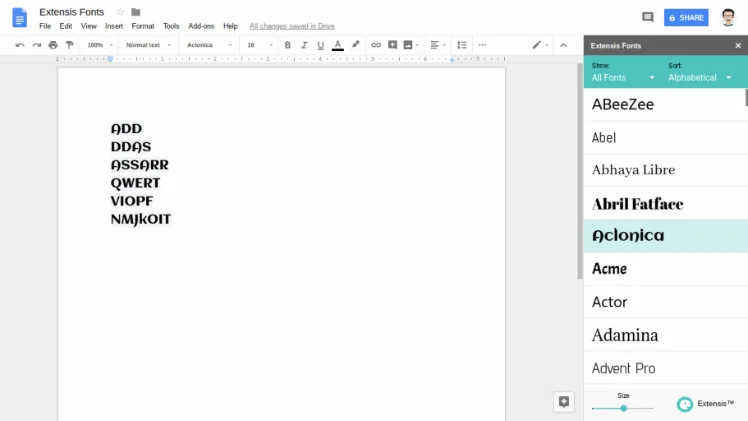
Task: Open the comment history icon
Action: pyautogui.click(x=647, y=18)
